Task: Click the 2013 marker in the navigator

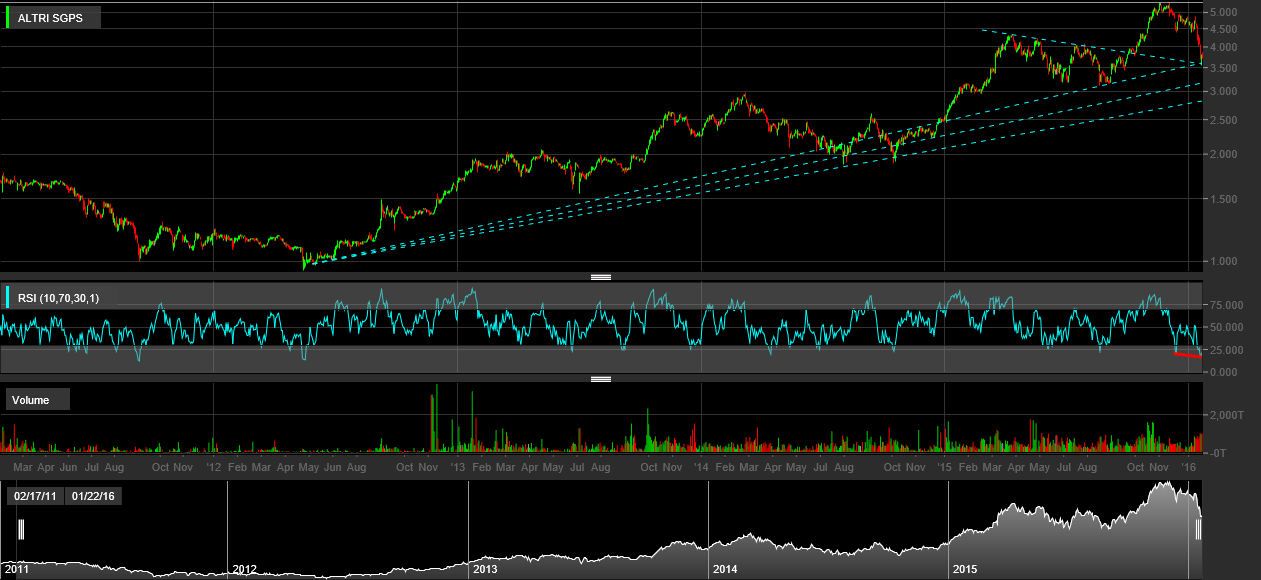Action: click(x=485, y=569)
